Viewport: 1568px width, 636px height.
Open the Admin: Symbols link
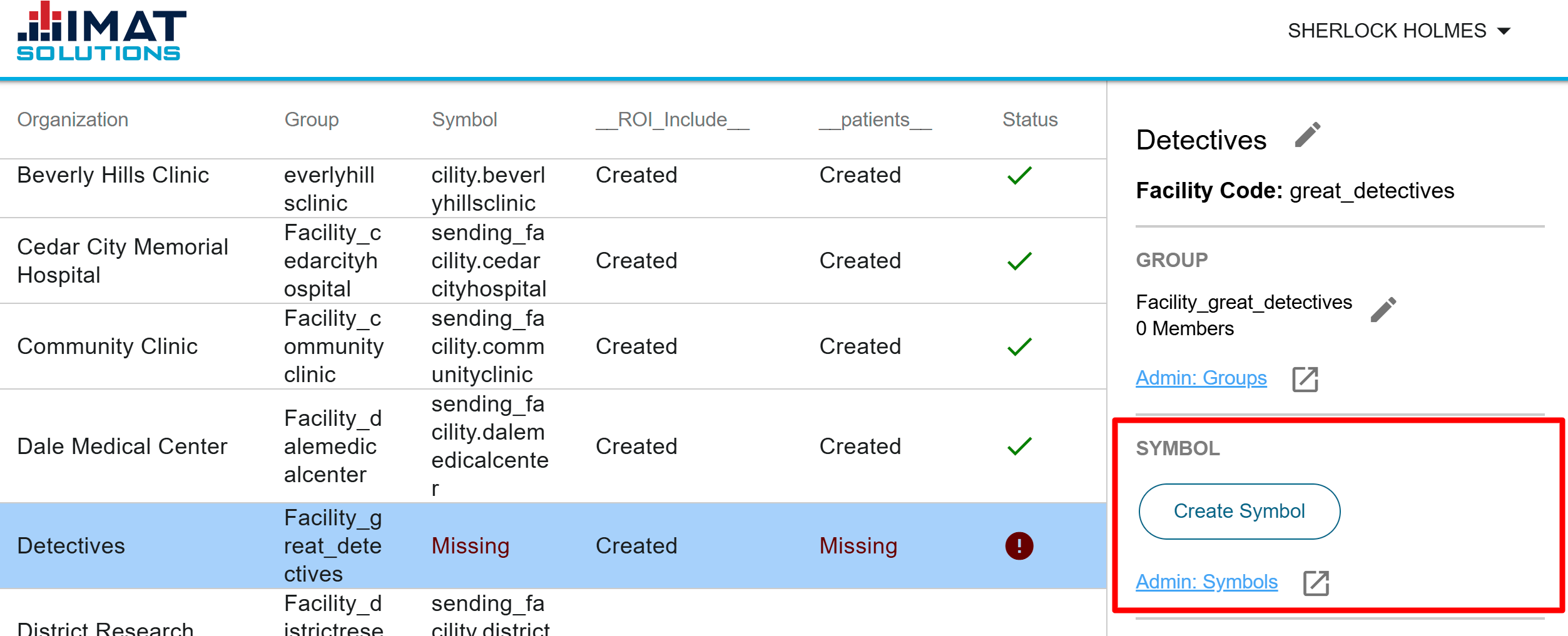tap(1206, 582)
